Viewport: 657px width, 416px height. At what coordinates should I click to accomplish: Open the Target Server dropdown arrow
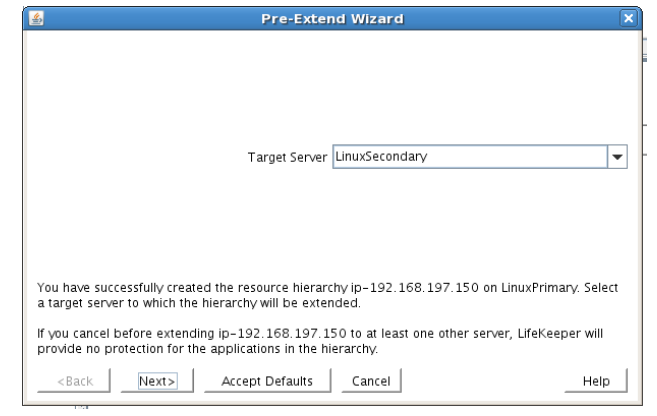pyautogui.click(x=617, y=157)
